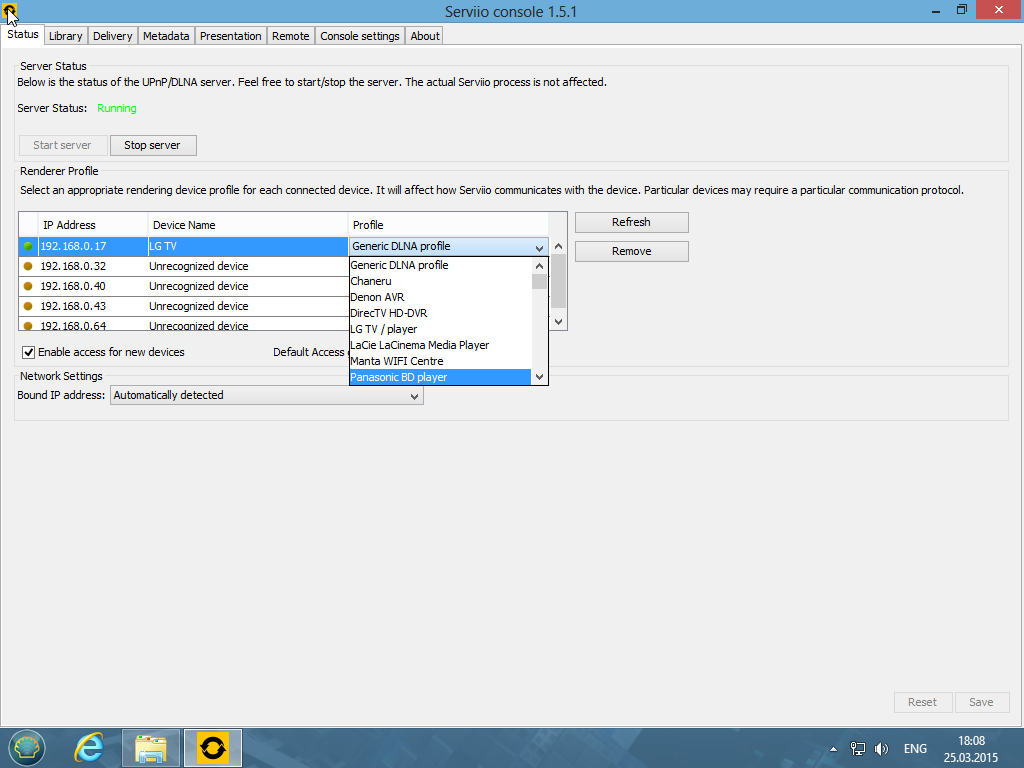The height and width of the screenshot is (768, 1024).
Task: Toggle Enable access for new devices checkbox
Action: click(29, 352)
